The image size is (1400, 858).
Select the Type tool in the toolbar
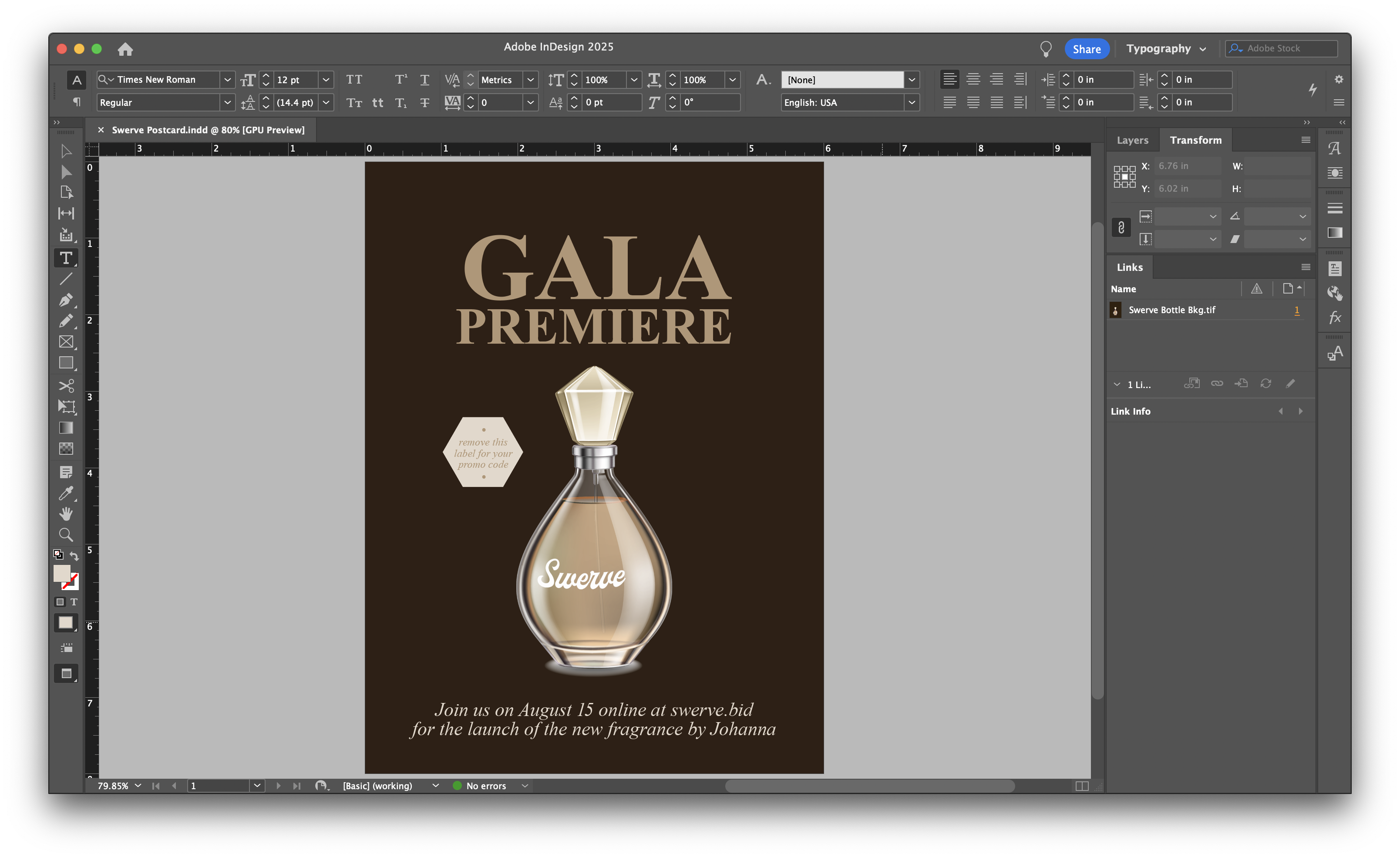(x=67, y=257)
